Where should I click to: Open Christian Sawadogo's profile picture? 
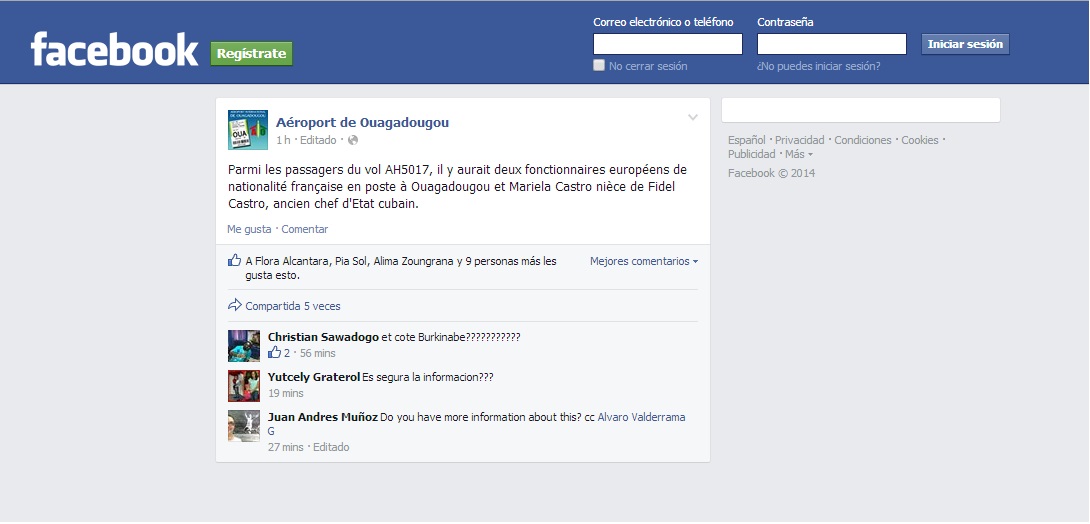pyautogui.click(x=244, y=346)
